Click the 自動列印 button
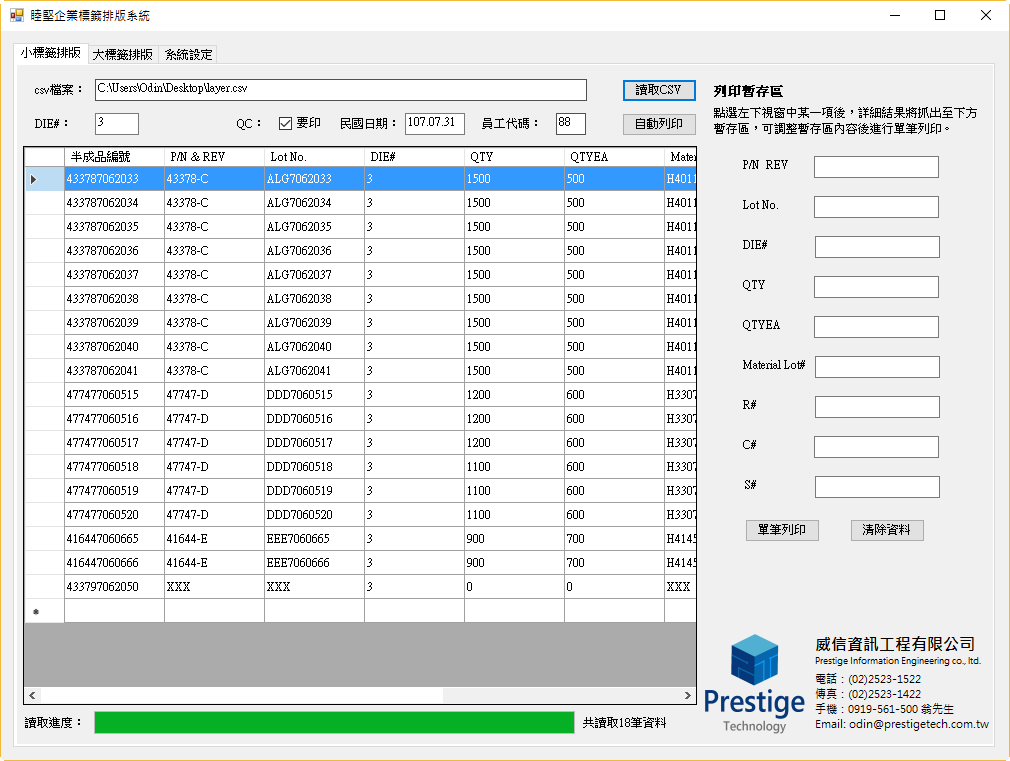The height and width of the screenshot is (761, 1010). (x=659, y=124)
